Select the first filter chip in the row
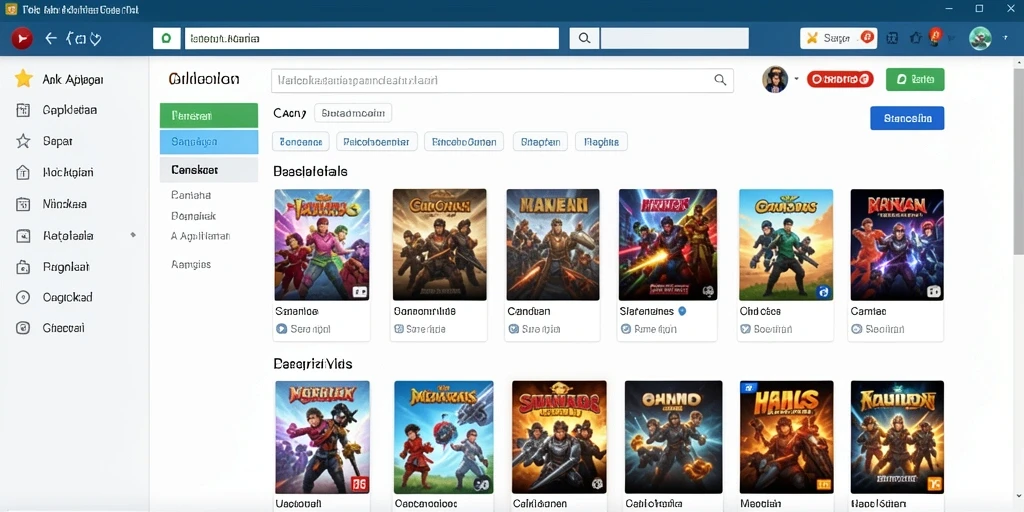The width and height of the screenshot is (1024, 512). [300, 141]
